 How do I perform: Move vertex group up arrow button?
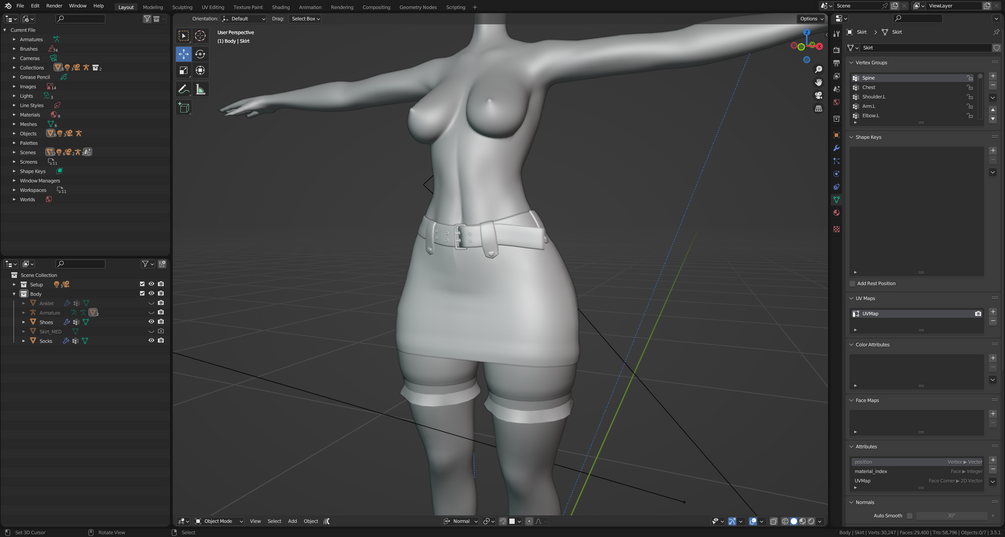tap(993, 110)
